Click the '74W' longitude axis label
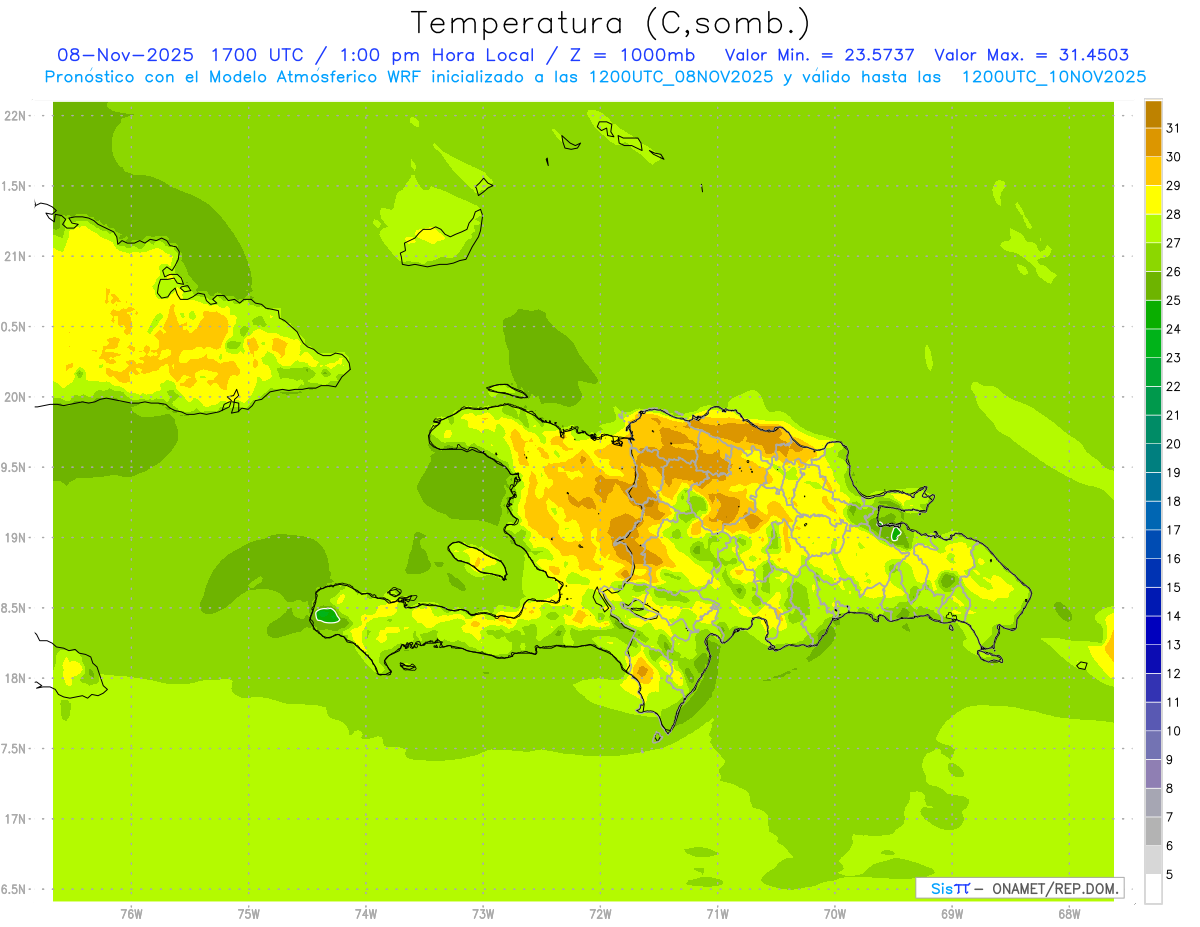The height and width of the screenshot is (927, 1200). click(366, 913)
